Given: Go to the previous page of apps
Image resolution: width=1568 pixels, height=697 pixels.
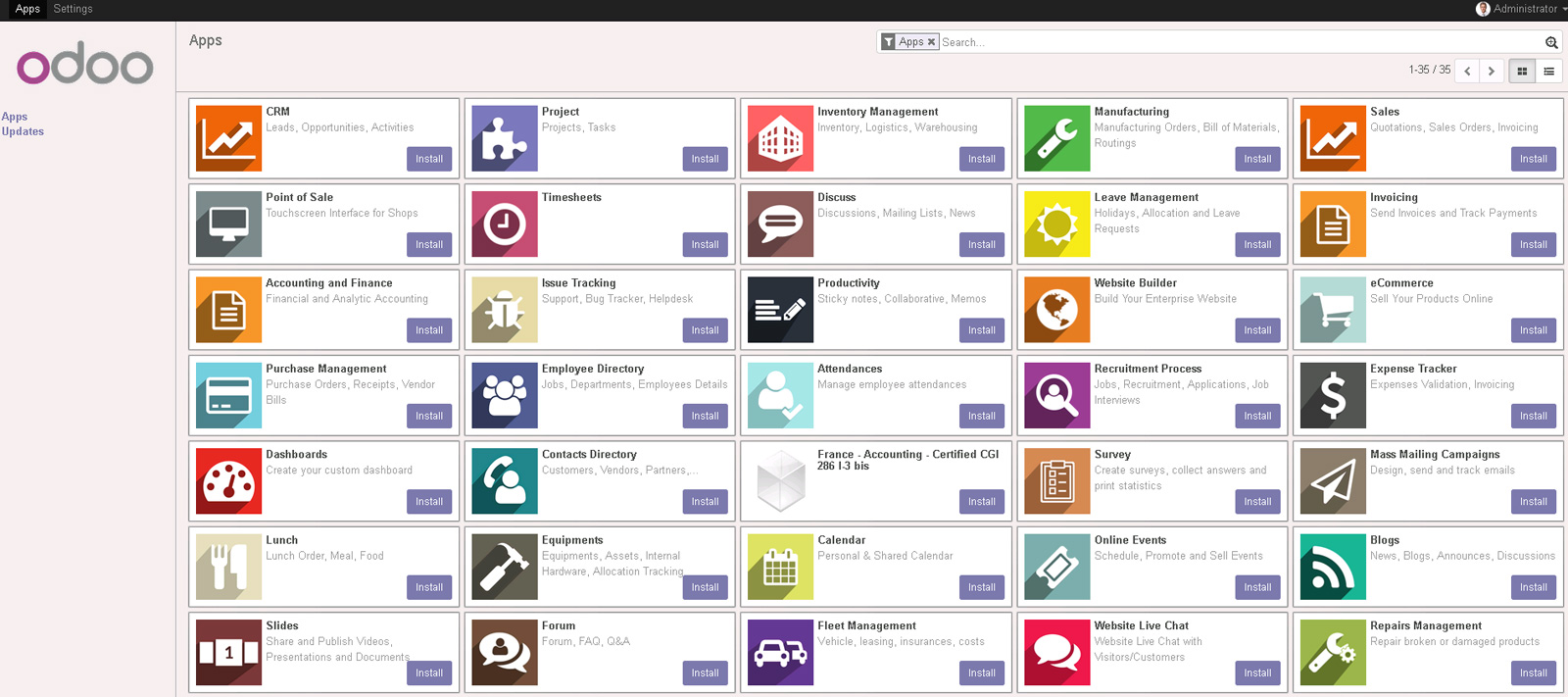Looking at the screenshot, I should coord(1467,71).
